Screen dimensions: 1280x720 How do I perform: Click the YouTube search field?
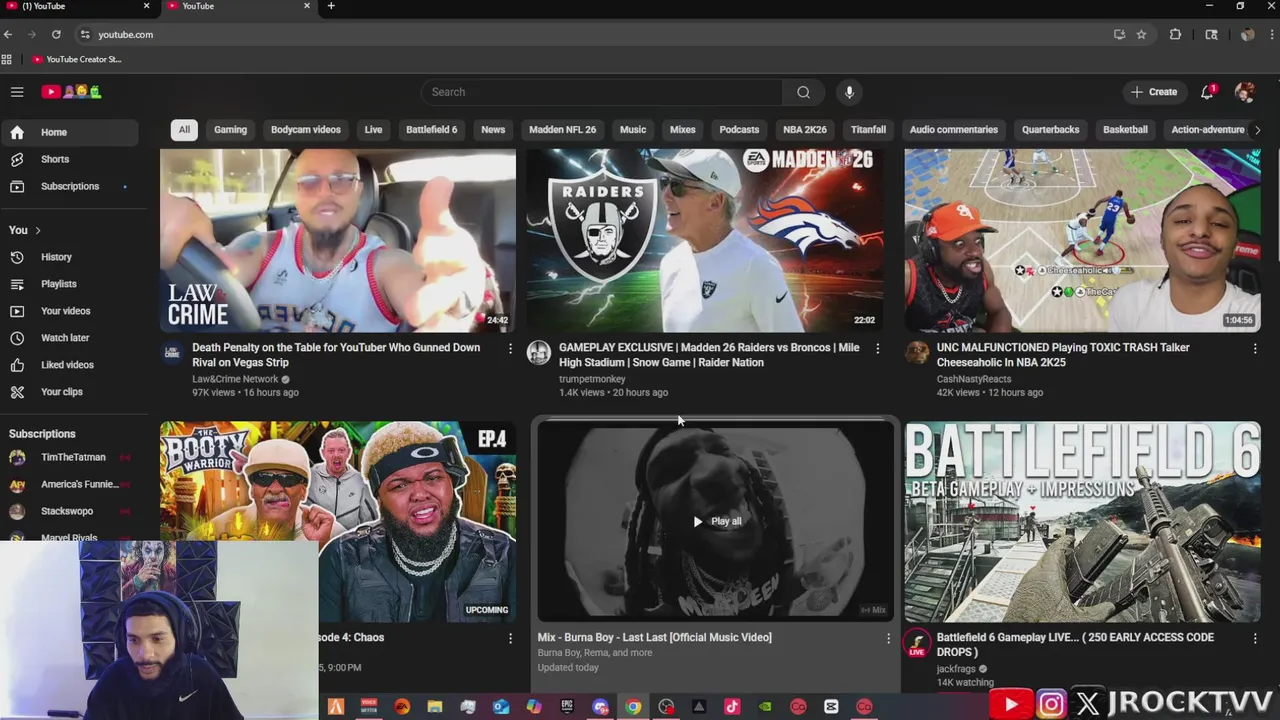pos(601,92)
